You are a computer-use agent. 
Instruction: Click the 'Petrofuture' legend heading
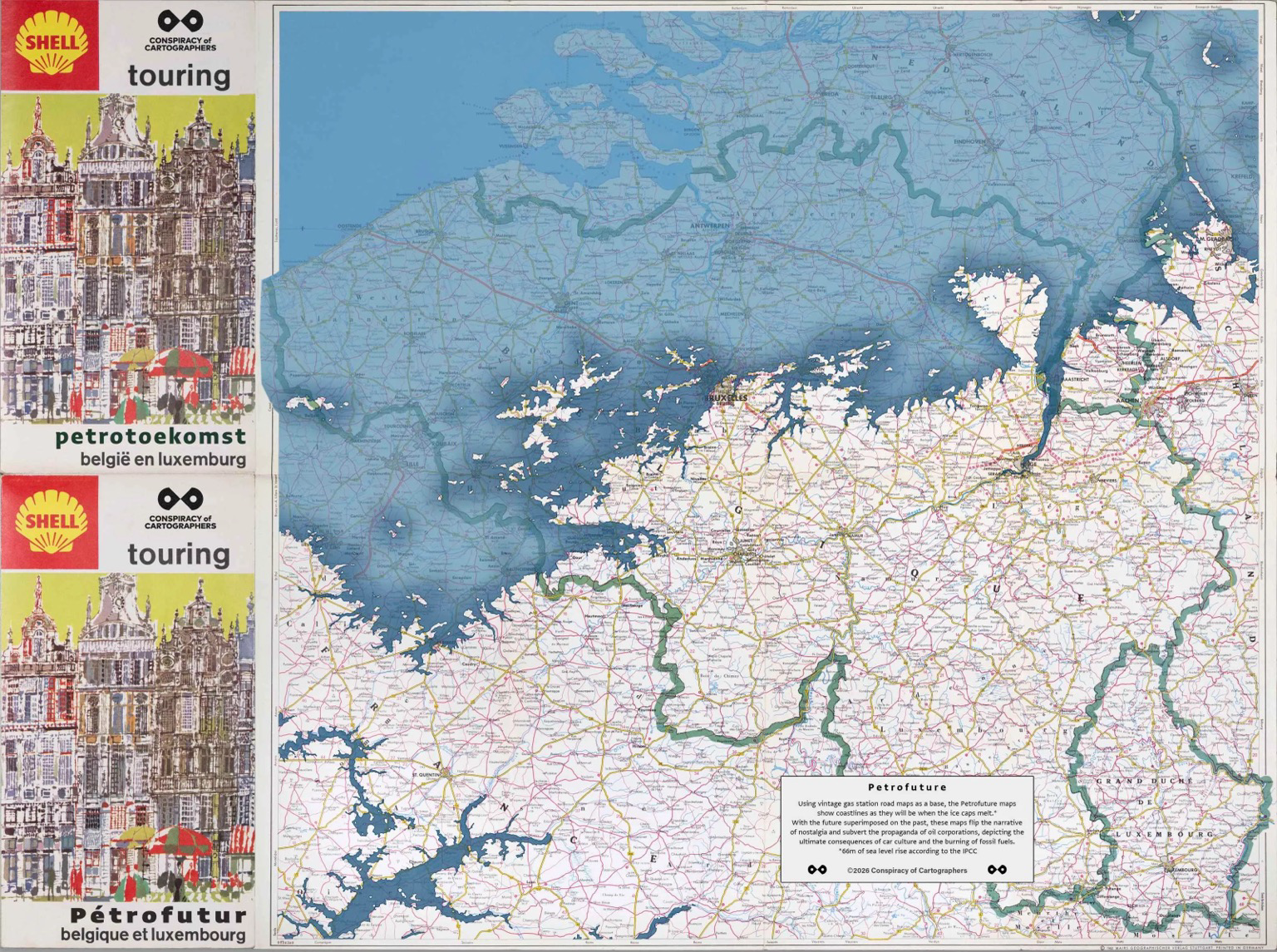tap(907, 787)
